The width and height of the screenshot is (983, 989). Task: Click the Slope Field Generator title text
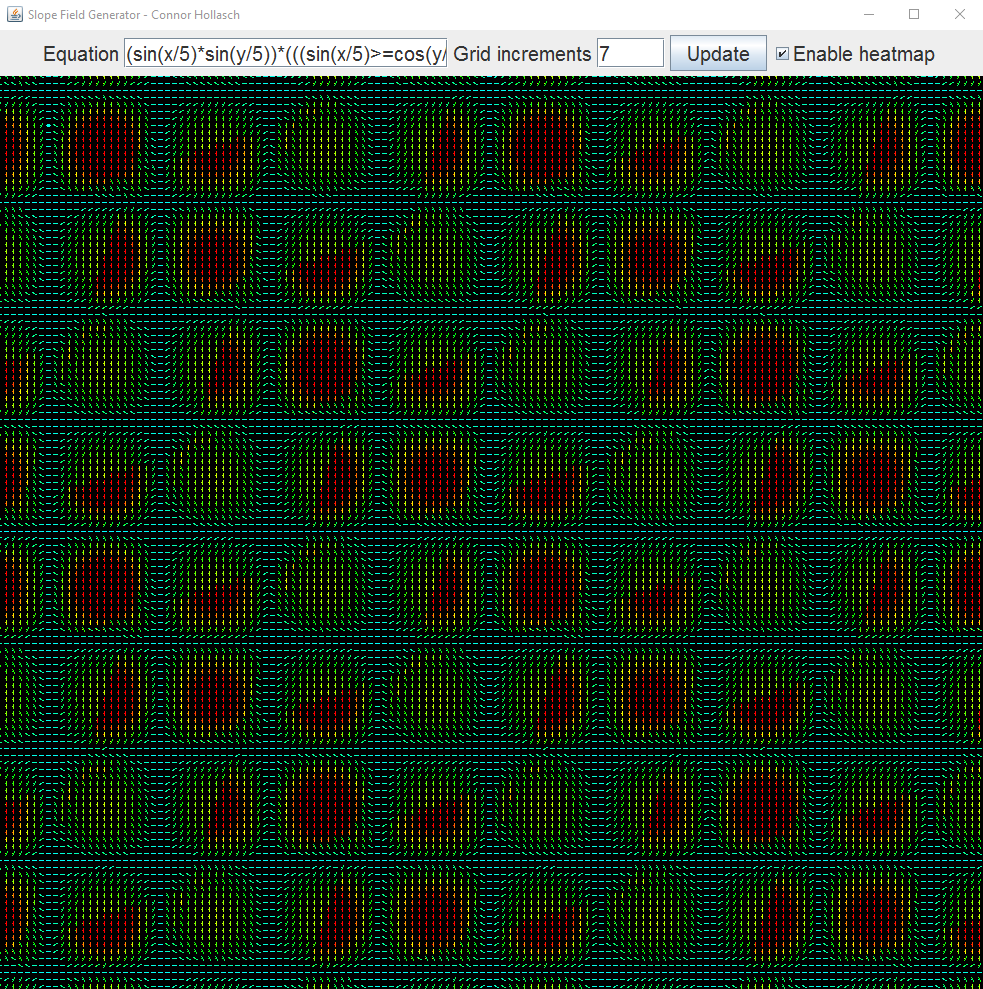pyautogui.click(x=130, y=15)
